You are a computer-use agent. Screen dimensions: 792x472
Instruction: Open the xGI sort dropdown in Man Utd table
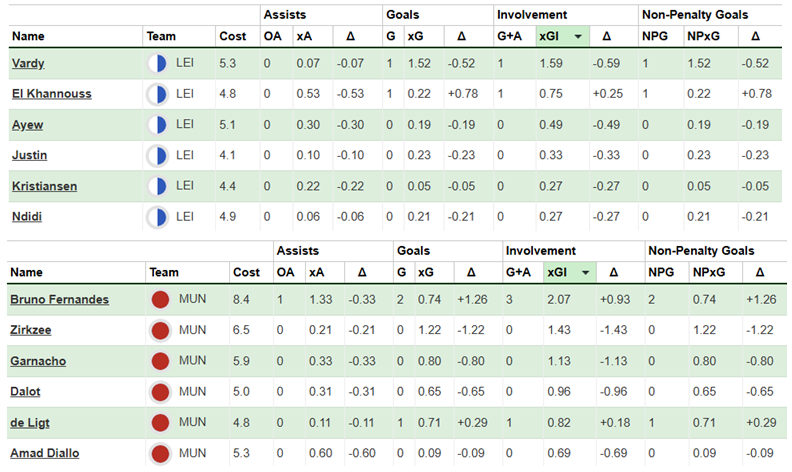pos(584,272)
